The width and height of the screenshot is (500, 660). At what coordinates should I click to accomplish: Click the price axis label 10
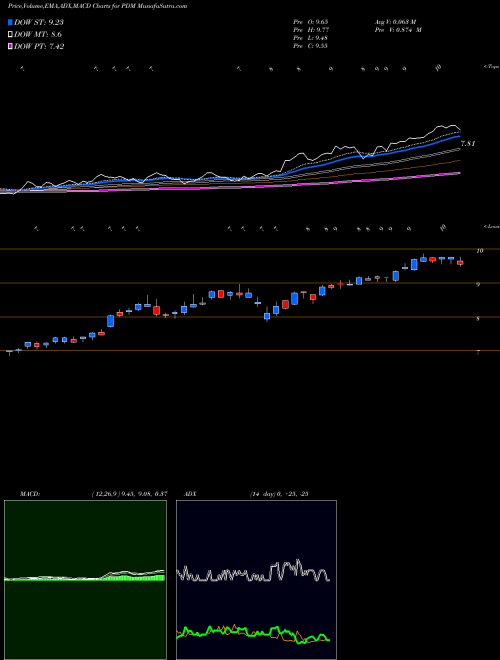coord(479,251)
